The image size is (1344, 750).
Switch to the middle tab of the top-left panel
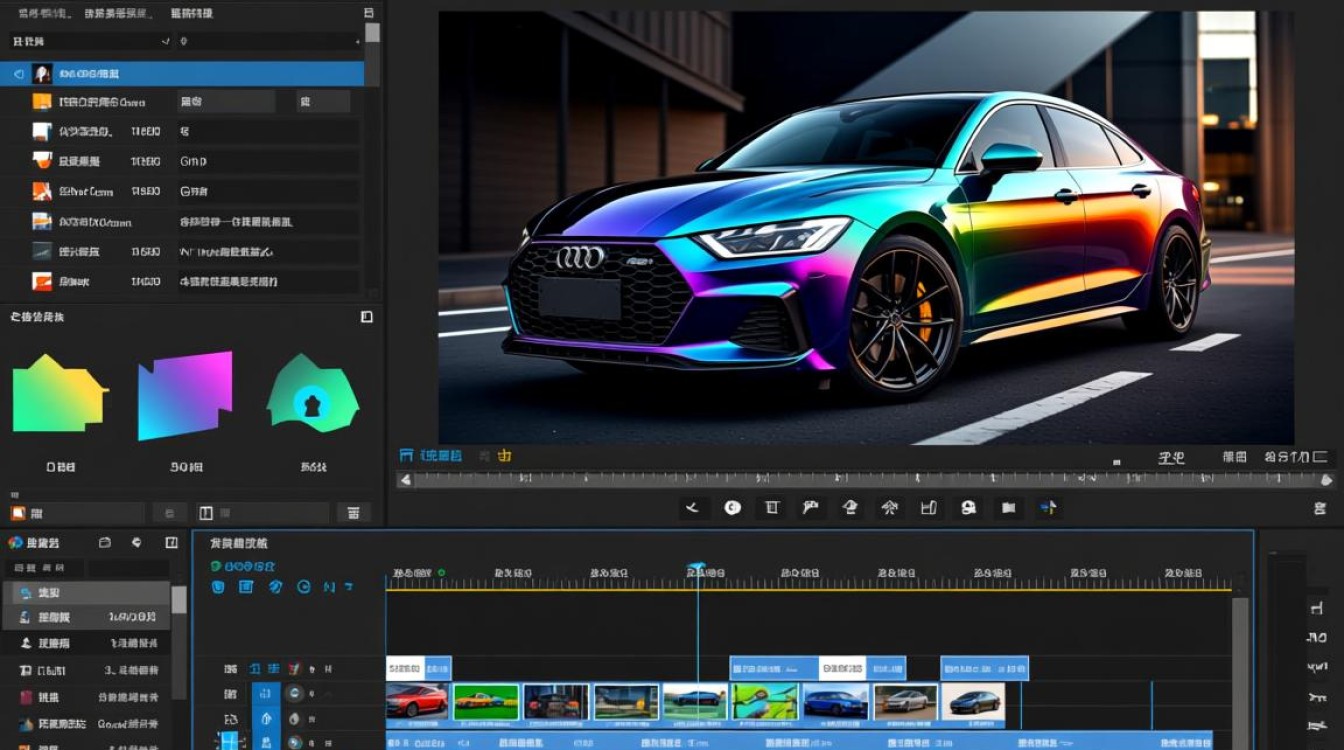coord(117,14)
